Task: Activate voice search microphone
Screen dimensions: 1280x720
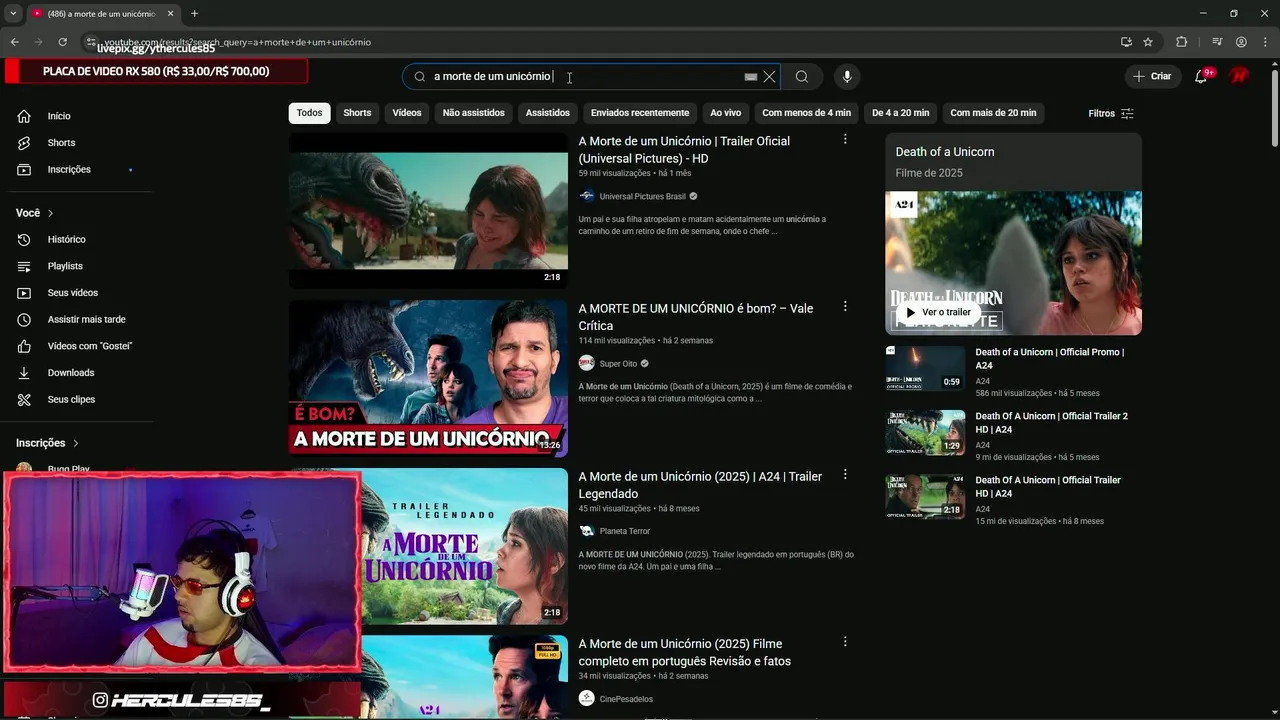Action: pyautogui.click(x=847, y=77)
